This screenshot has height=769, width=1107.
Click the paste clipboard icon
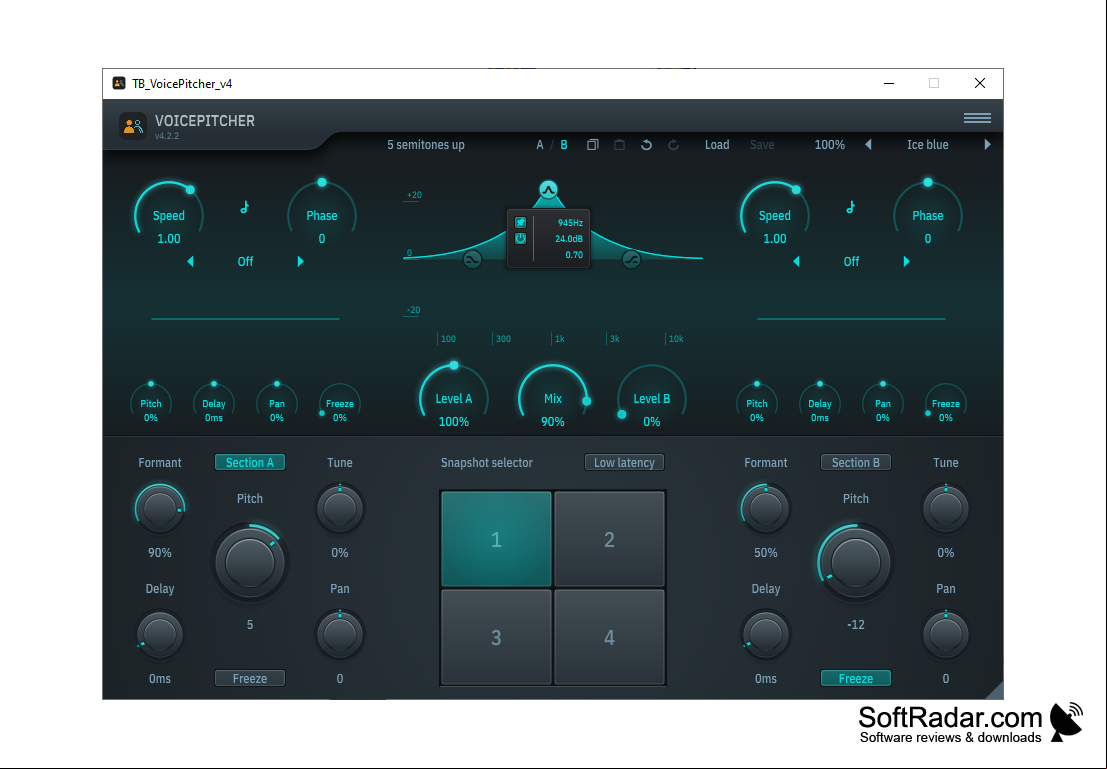click(x=619, y=145)
